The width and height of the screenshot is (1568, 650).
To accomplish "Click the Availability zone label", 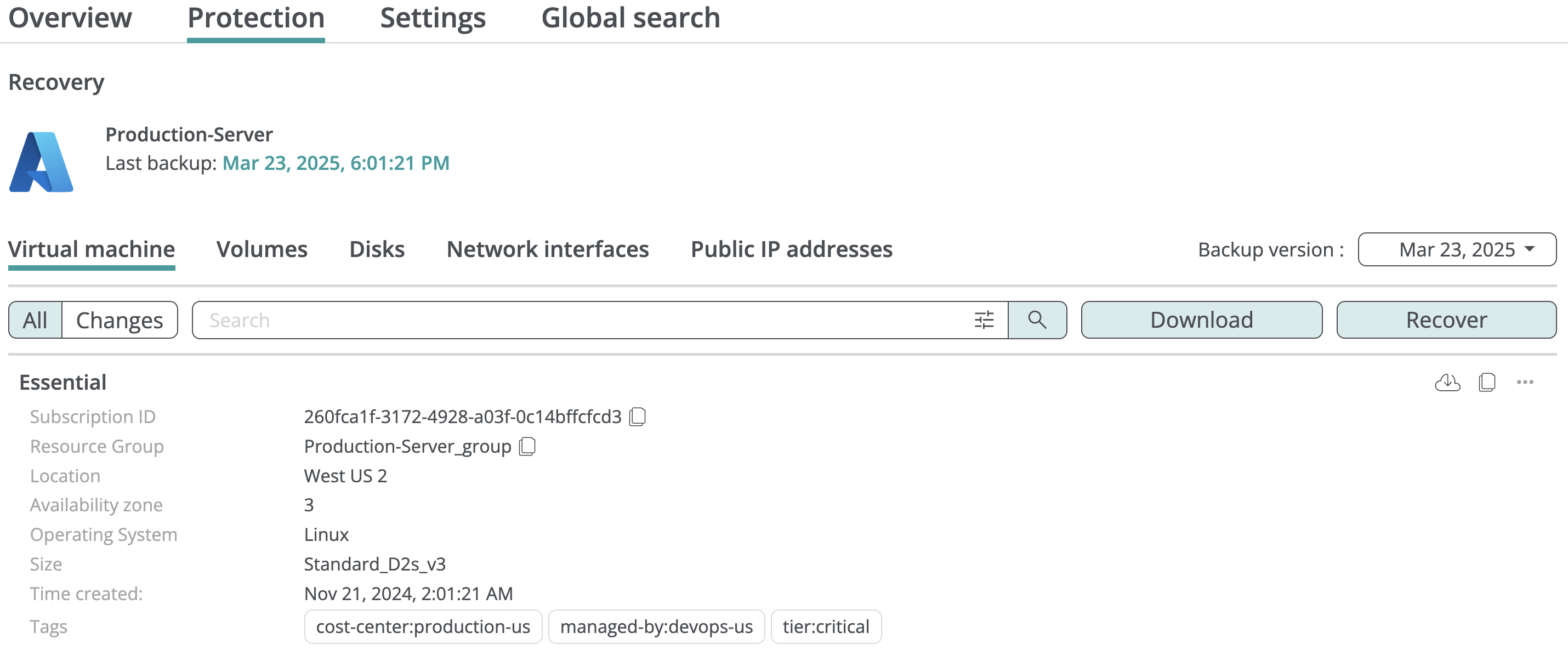I will tap(96, 505).
